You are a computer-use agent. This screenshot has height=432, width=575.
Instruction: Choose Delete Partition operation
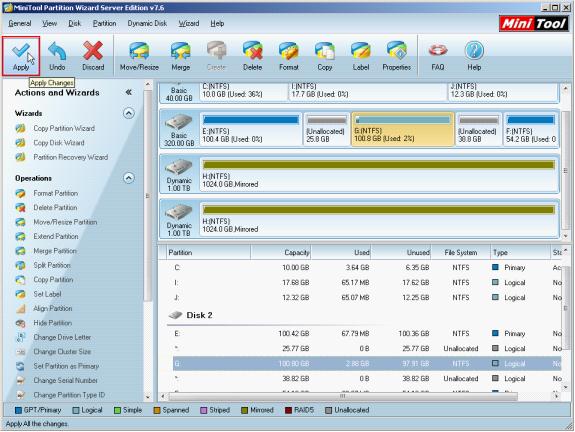tap(55, 208)
